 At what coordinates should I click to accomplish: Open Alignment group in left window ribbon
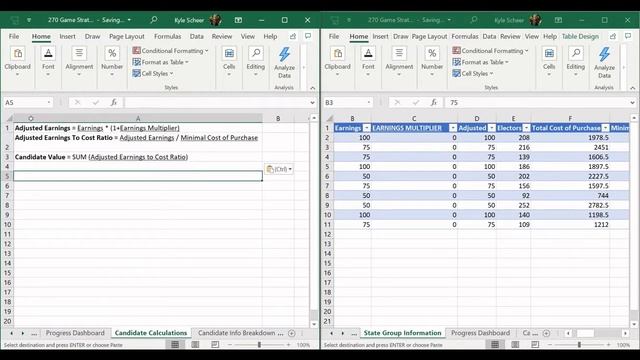[x=79, y=62]
